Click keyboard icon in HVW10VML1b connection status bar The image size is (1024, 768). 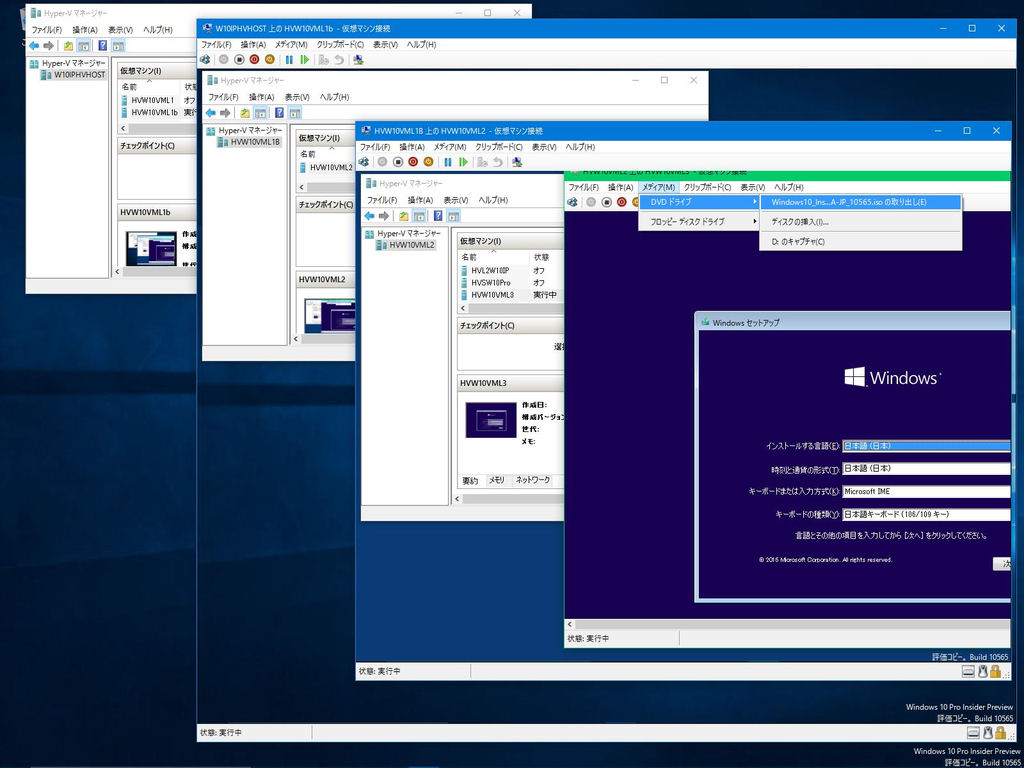click(974, 733)
